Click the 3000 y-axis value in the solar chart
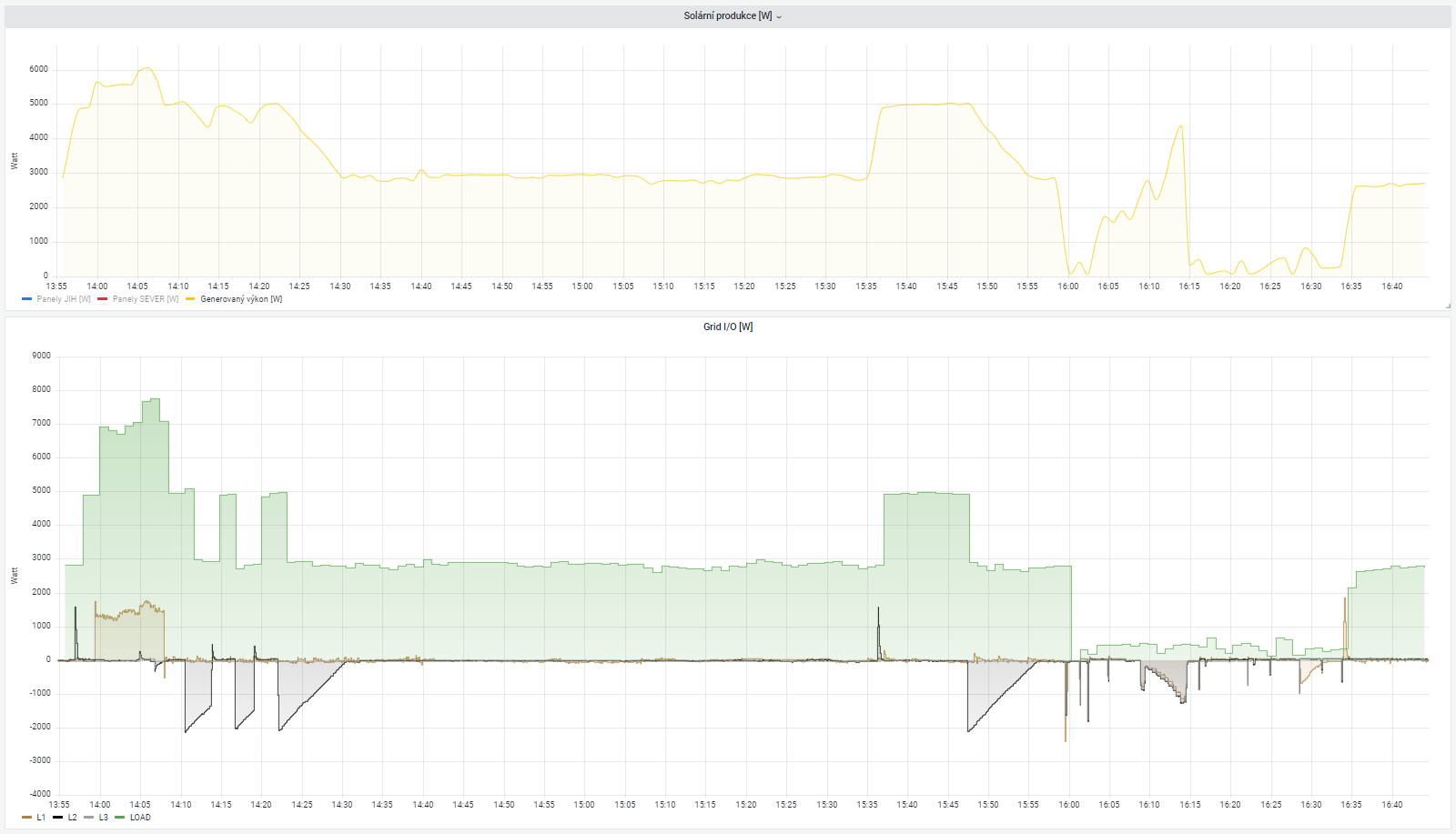This screenshot has height=834, width=1456. point(38,172)
